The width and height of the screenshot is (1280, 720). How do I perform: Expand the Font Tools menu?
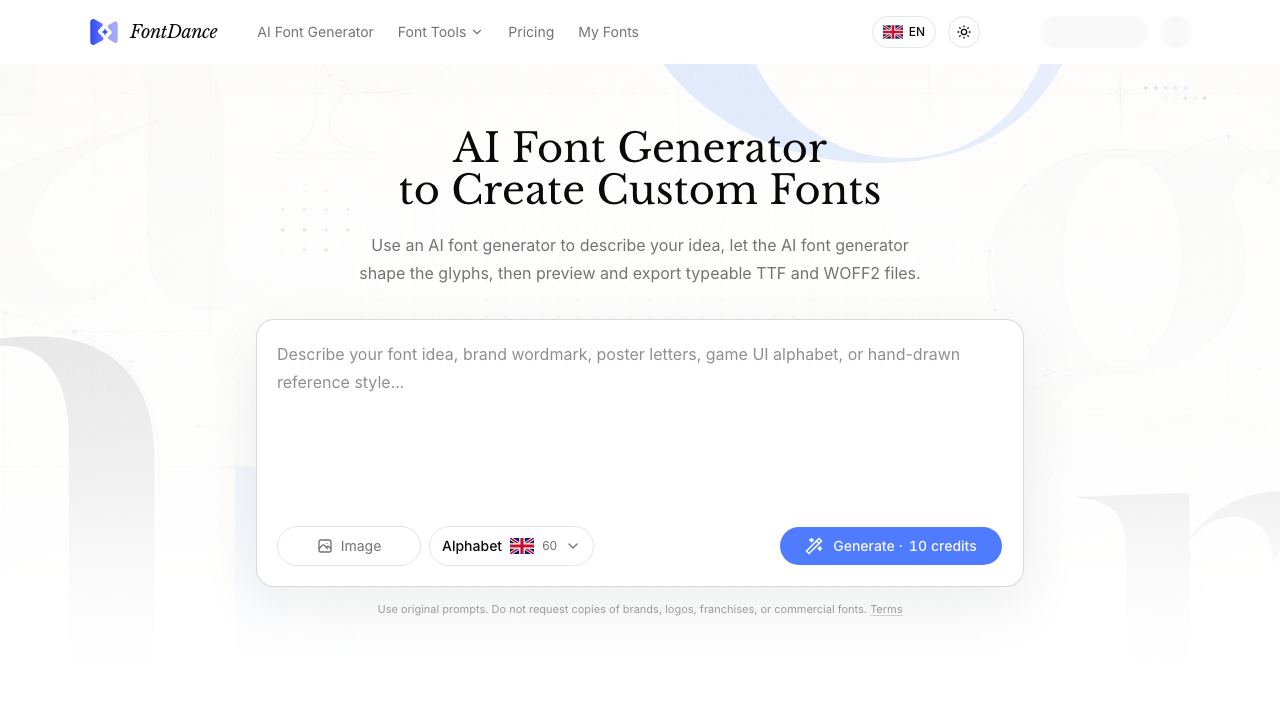tap(440, 32)
